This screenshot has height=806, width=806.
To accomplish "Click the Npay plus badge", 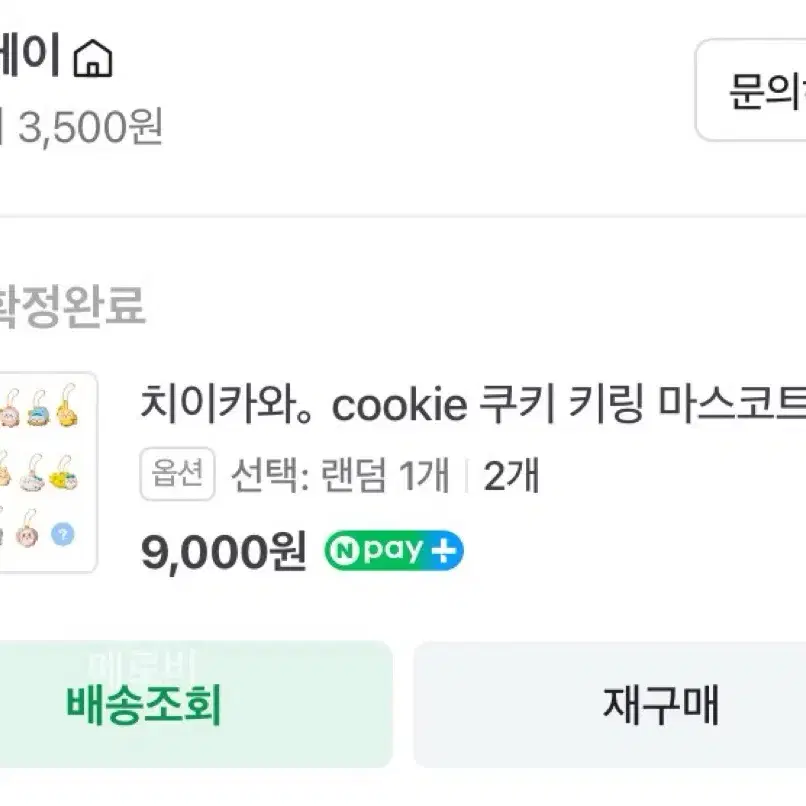I will 394,551.
